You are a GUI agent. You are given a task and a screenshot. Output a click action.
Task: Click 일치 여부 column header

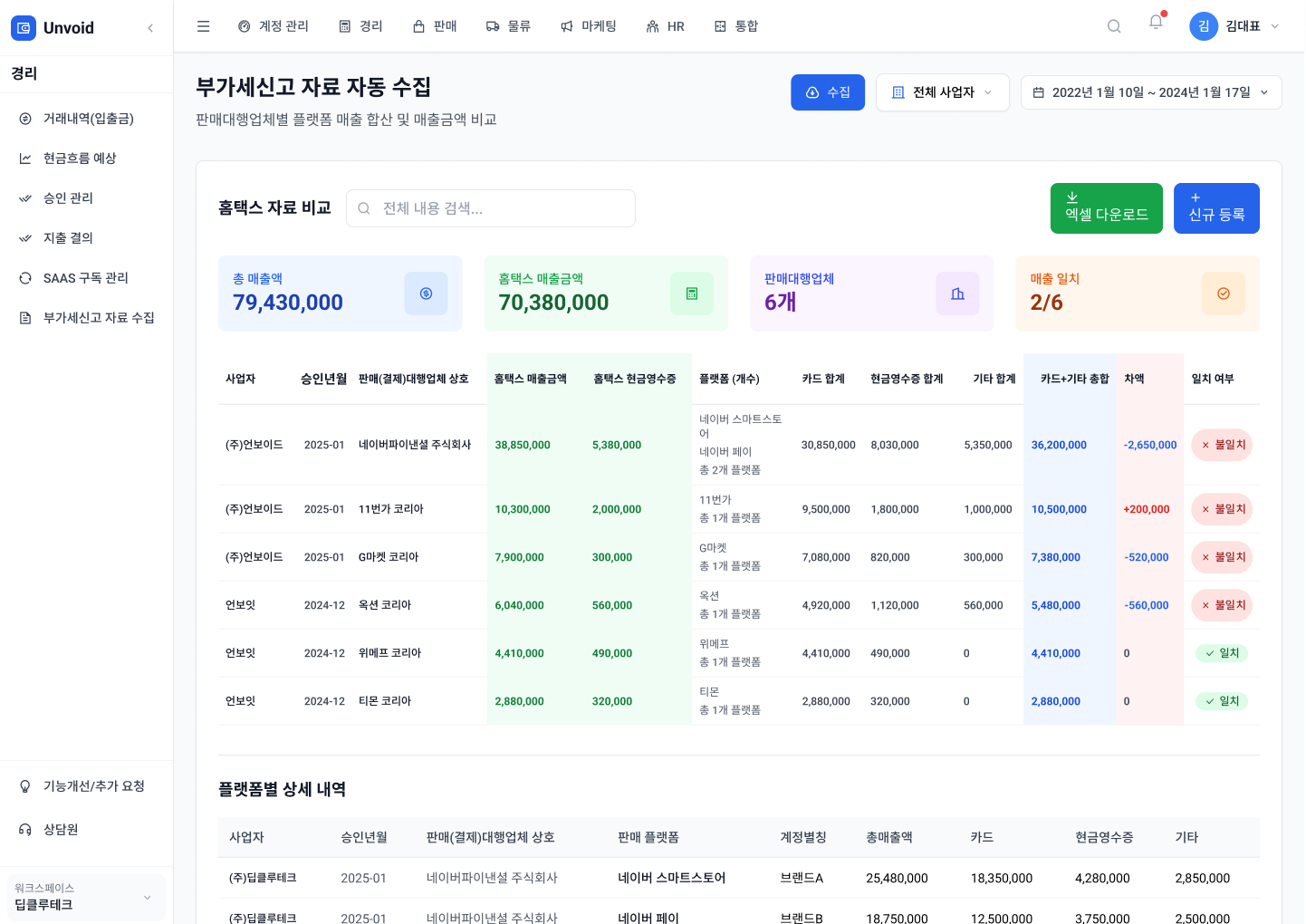[1213, 379]
